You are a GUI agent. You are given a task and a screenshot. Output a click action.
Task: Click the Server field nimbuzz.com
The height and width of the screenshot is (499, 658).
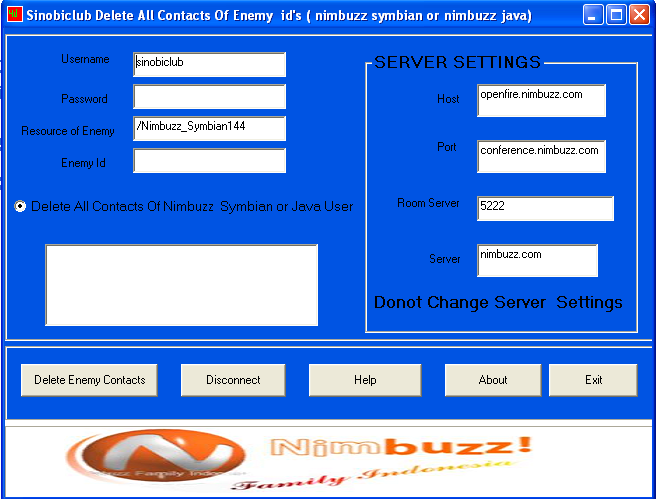[x=537, y=260]
